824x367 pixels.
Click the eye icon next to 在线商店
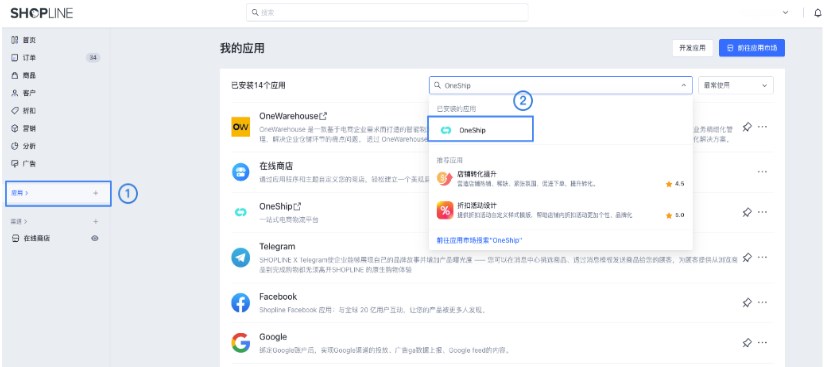pos(95,238)
